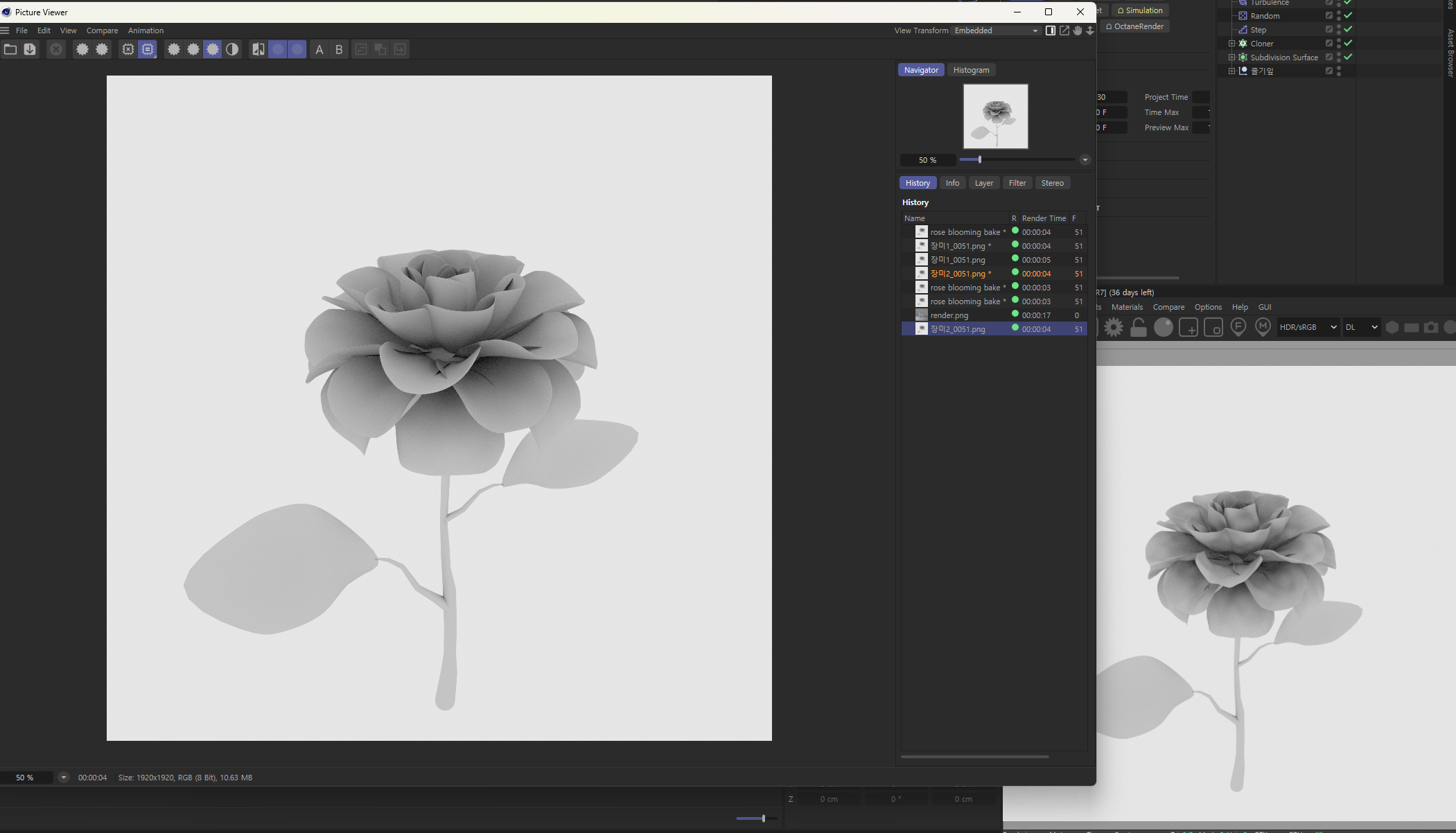Toggle visibility dots for Subdivision Surface
The width and height of the screenshot is (1456, 833).
point(1339,57)
